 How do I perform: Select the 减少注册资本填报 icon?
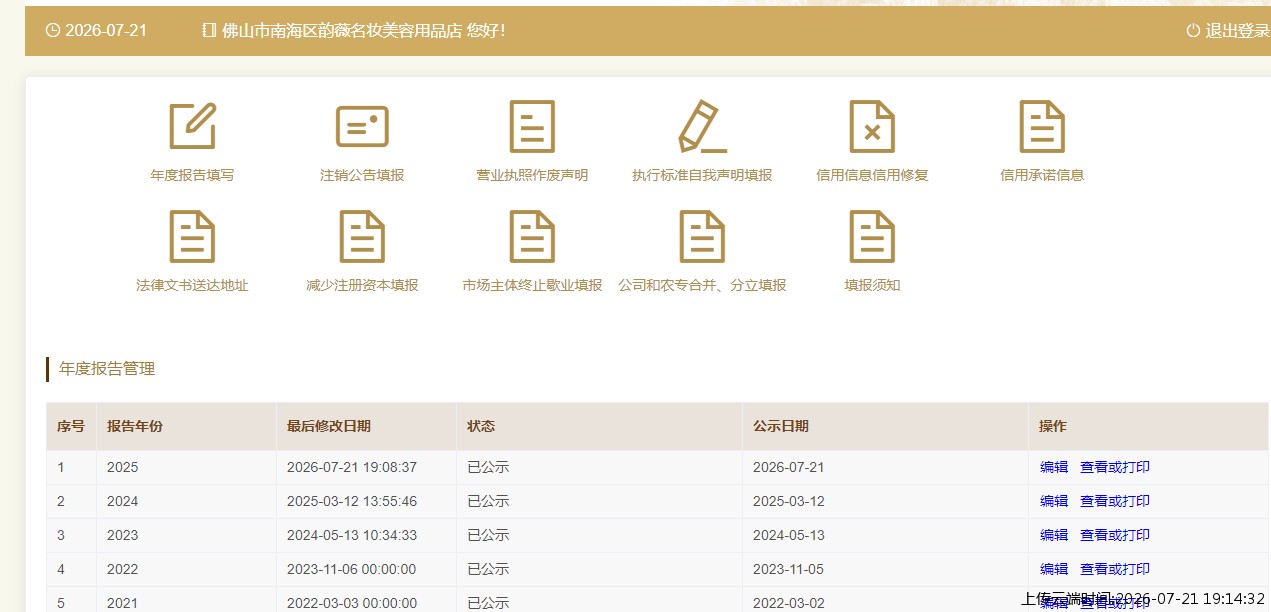pyautogui.click(x=362, y=236)
